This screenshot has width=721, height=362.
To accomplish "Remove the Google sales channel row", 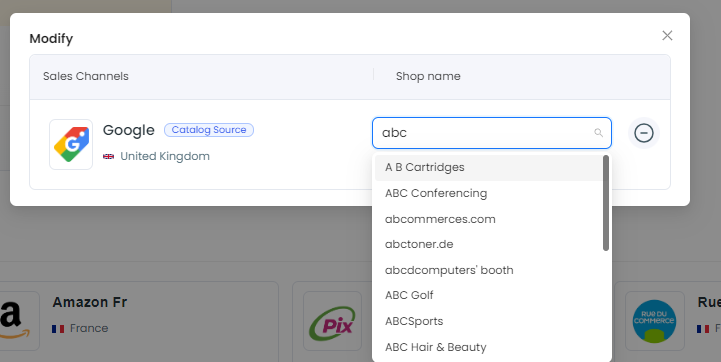I will pos(644,133).
